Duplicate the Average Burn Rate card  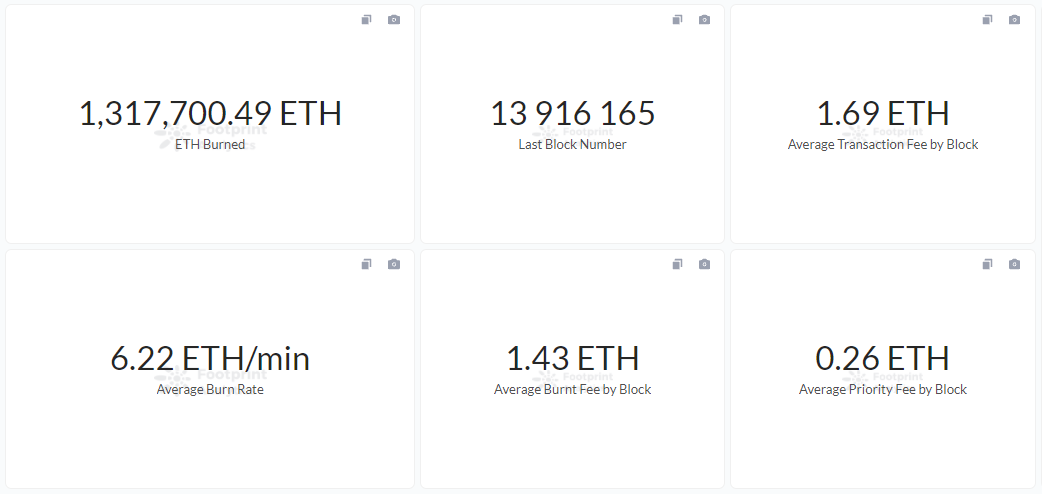click(x=366, y=265)
